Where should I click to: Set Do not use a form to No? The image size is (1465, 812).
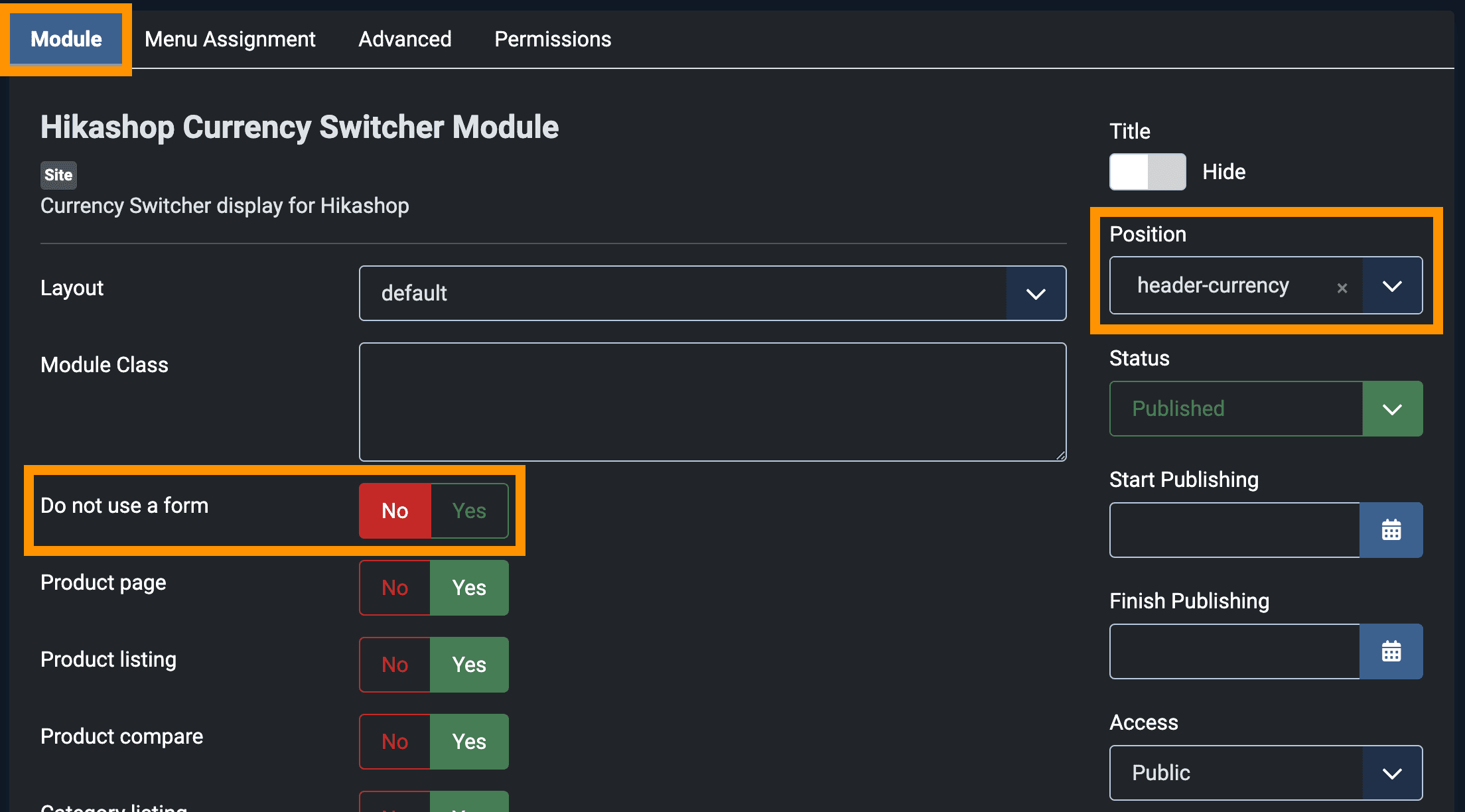[x=395, y=511]
